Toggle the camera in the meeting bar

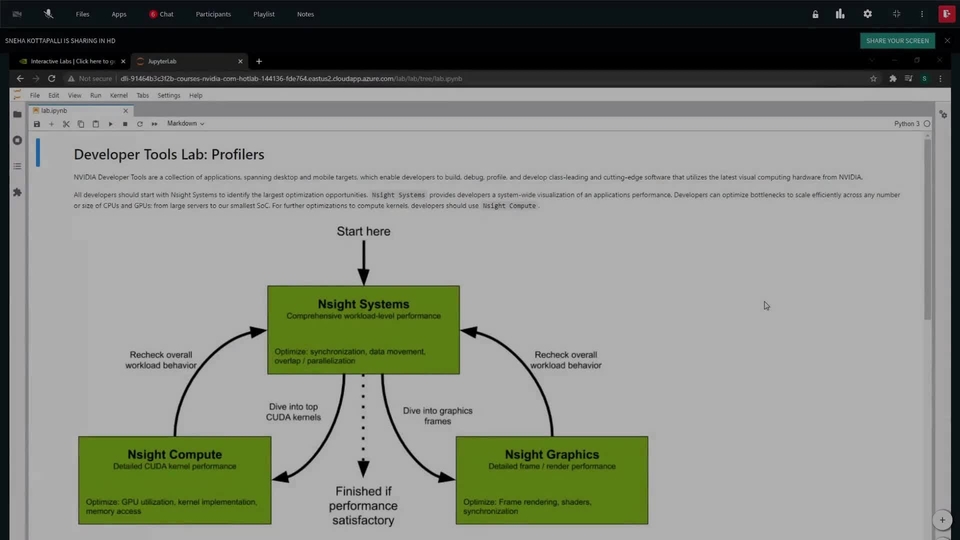(x=17, y=14)
